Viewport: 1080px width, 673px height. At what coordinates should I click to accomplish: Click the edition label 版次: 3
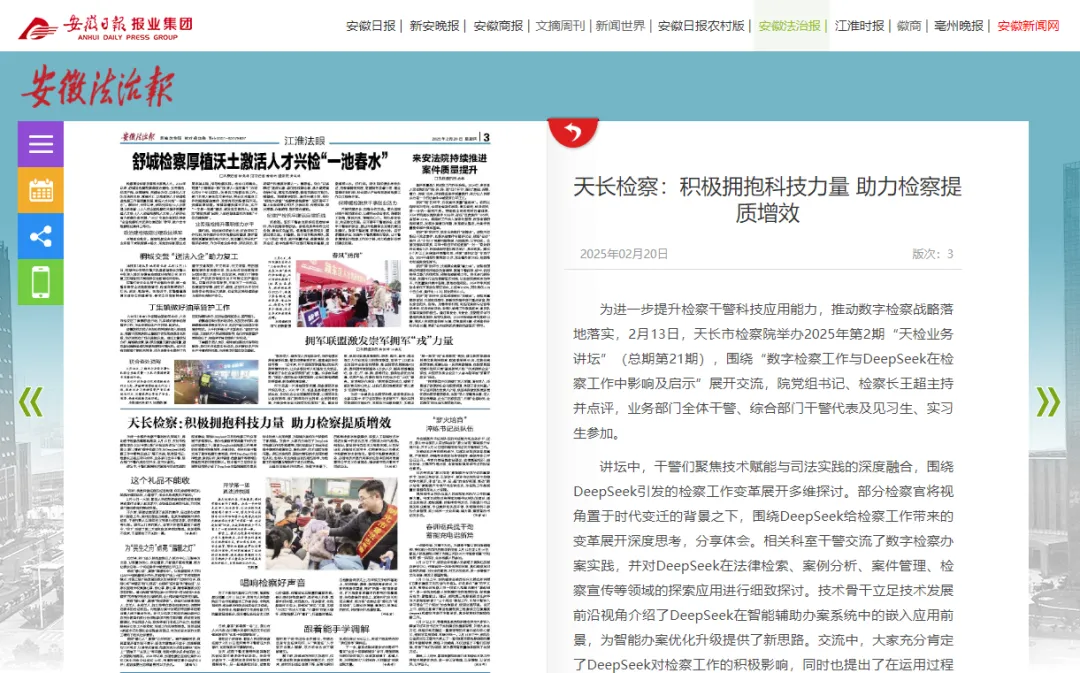[933, 253]
